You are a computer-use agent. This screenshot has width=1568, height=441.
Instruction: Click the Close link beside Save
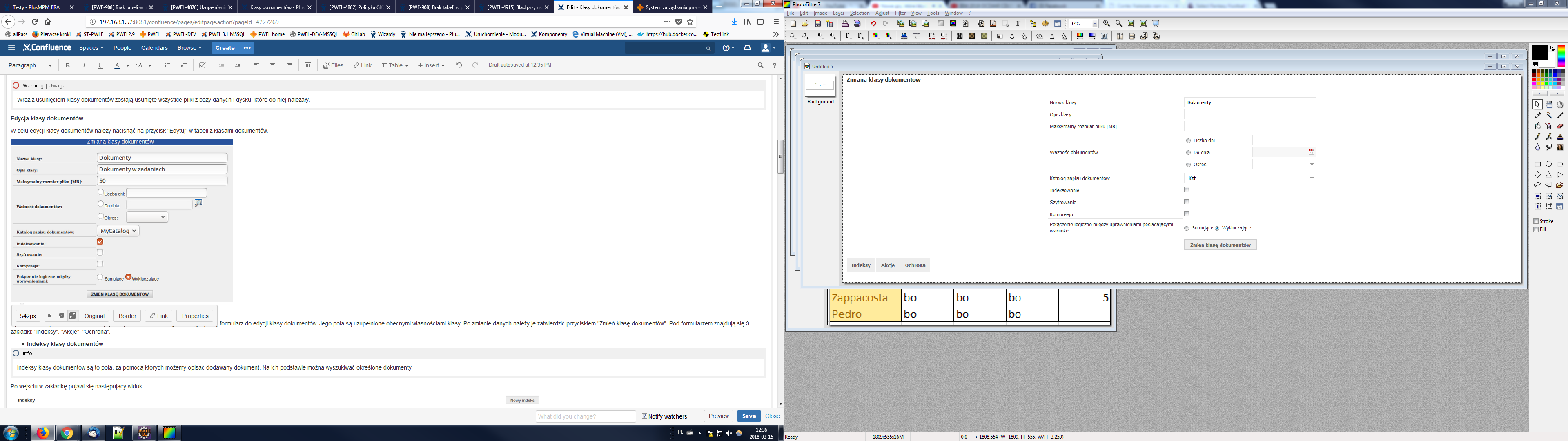click(x=773, y=416)
